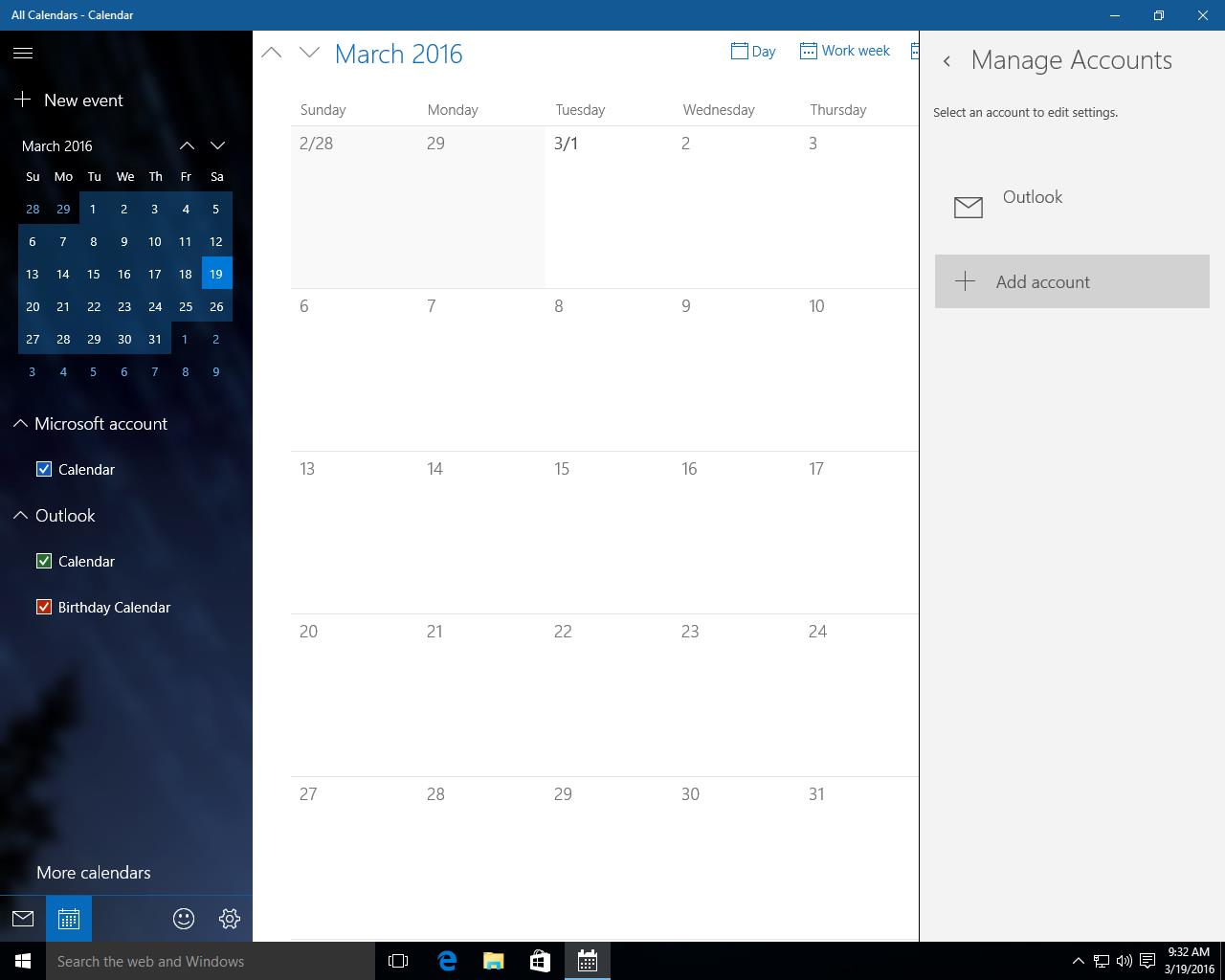Open Windows Start menu

point(23,961)
